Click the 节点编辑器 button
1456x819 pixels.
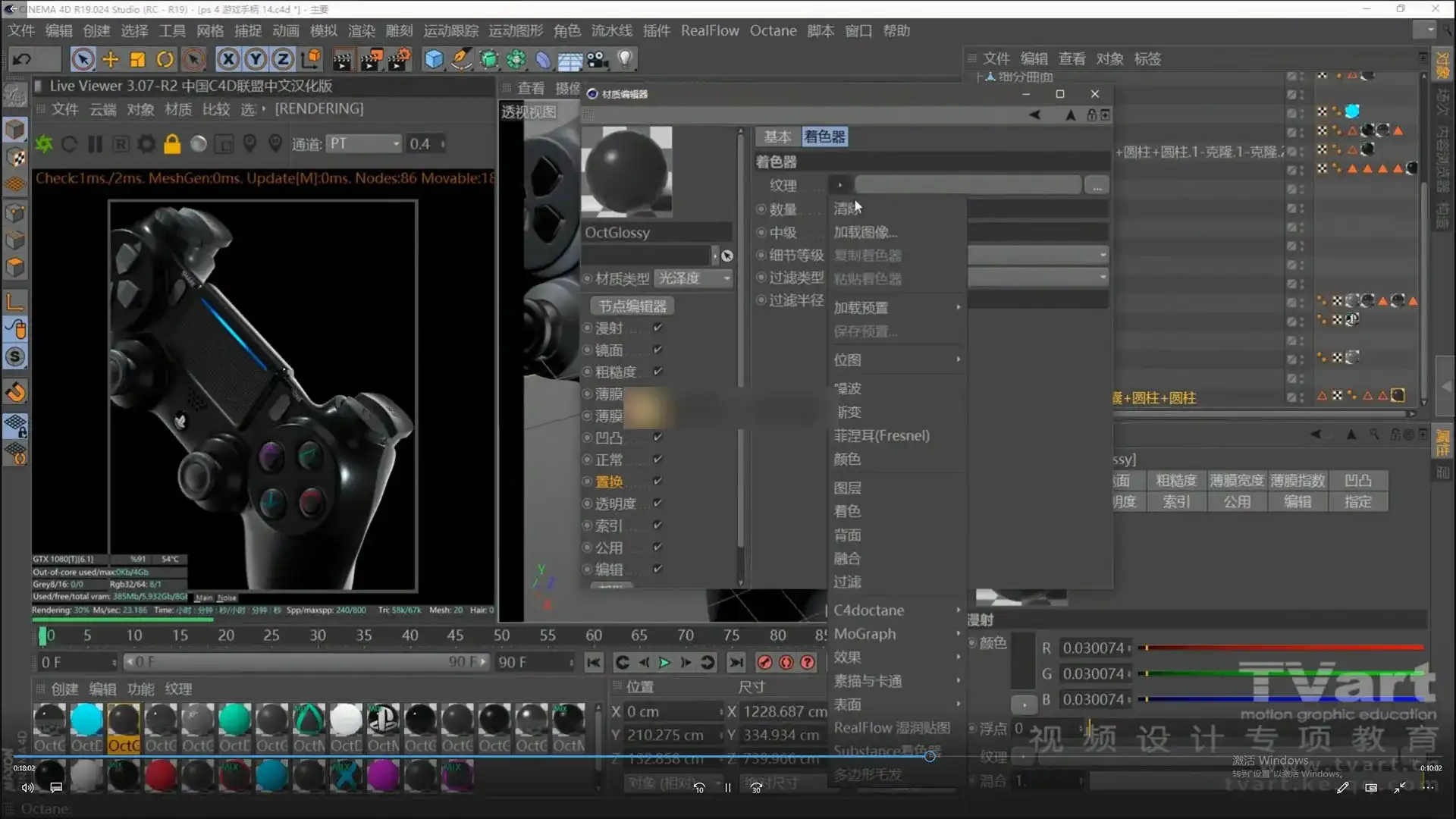click(632, 306)
